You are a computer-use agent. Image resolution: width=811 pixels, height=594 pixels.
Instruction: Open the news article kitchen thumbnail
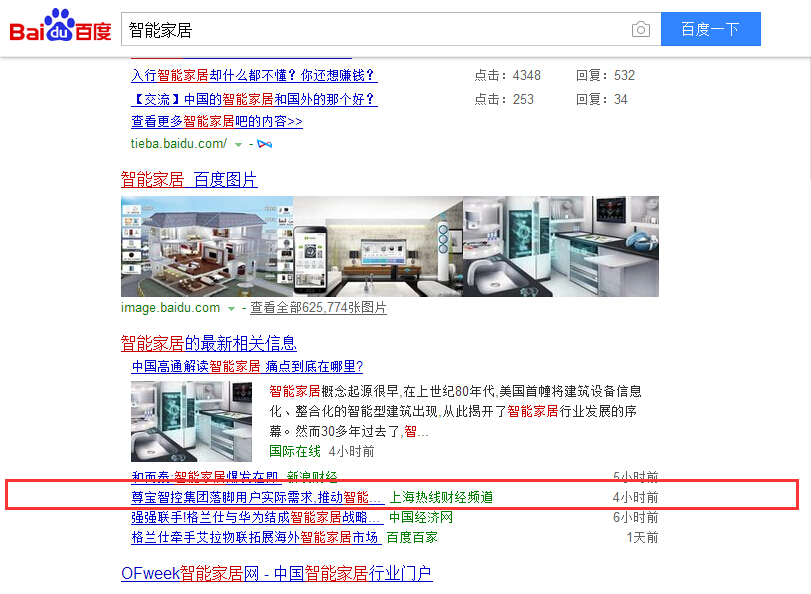click(191, 421)
